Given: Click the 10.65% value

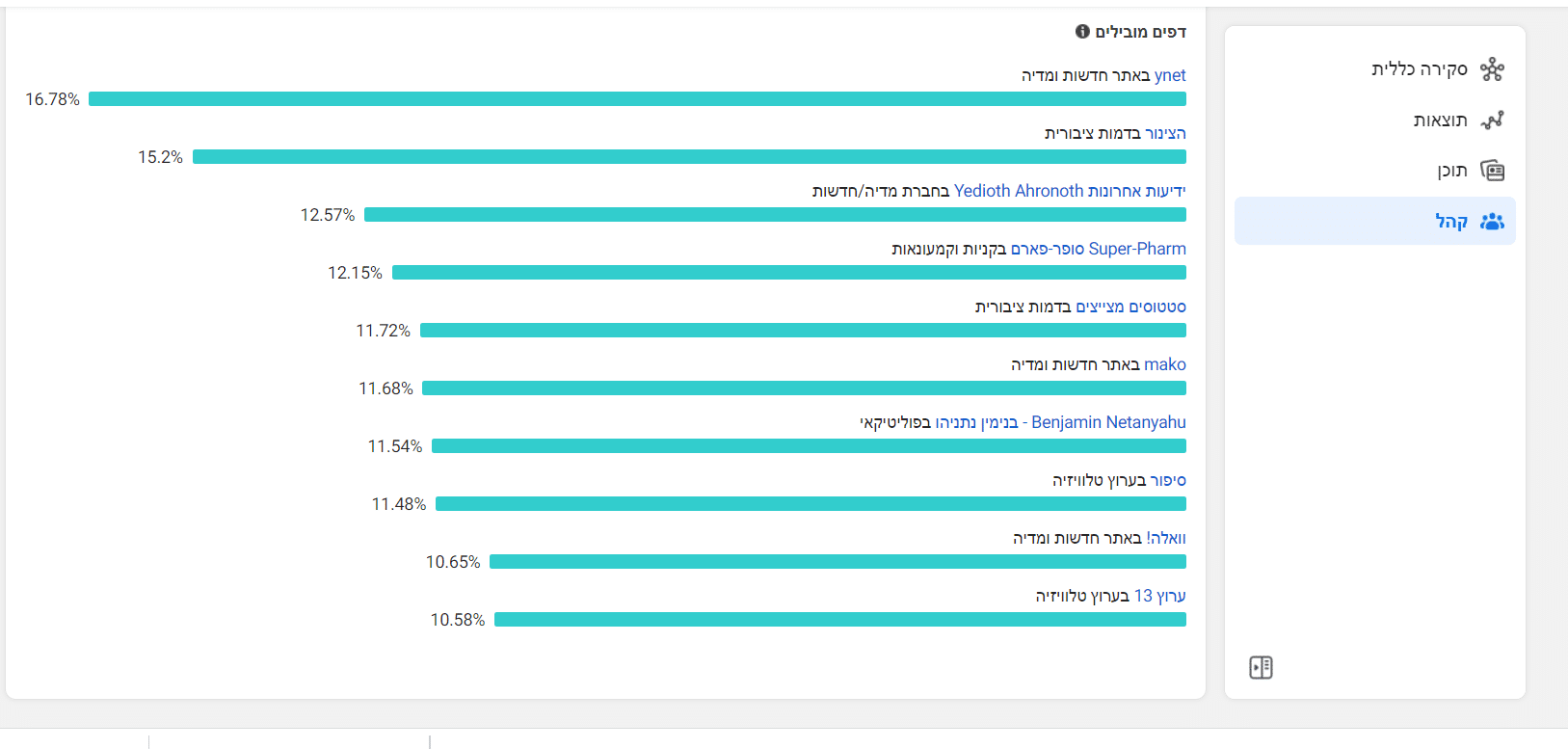Looking at the screenshot, I should 453,562.
